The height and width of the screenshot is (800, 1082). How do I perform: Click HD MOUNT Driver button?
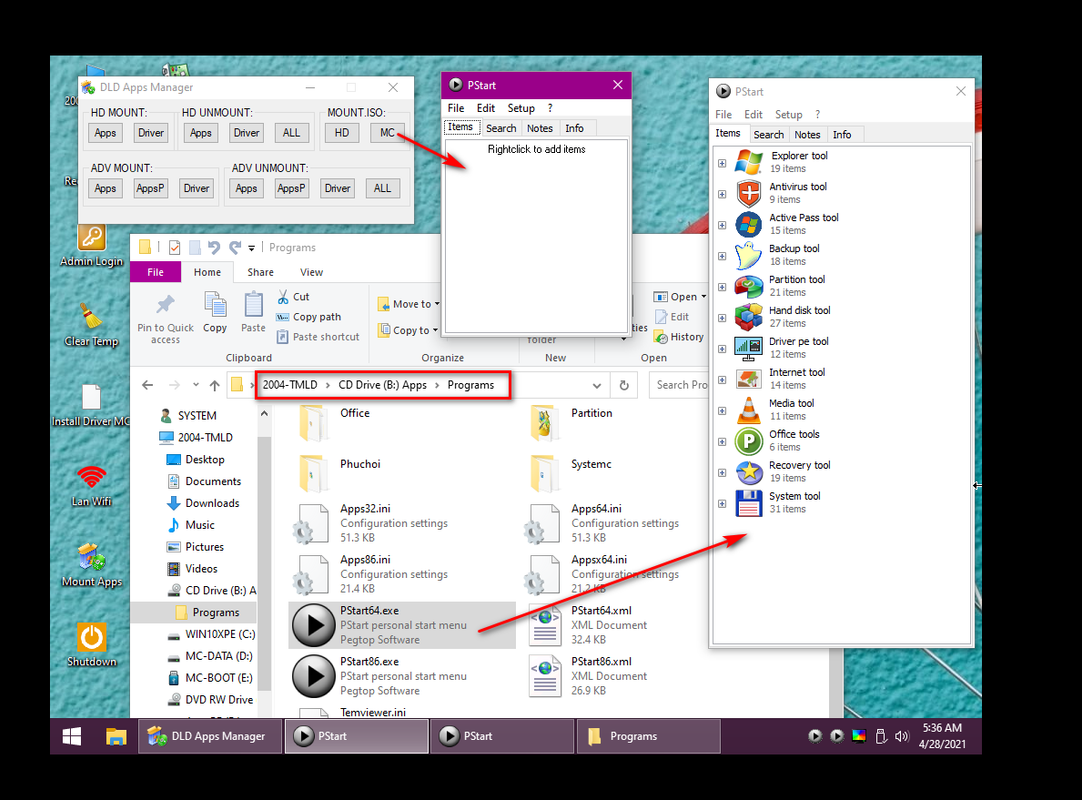tap(151, 133)
